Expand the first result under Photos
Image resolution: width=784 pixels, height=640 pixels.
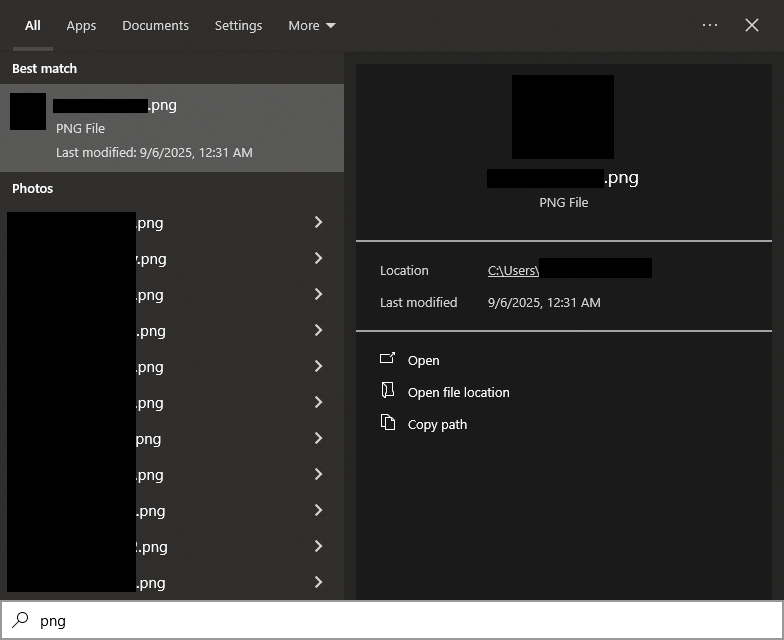point(318,222)
